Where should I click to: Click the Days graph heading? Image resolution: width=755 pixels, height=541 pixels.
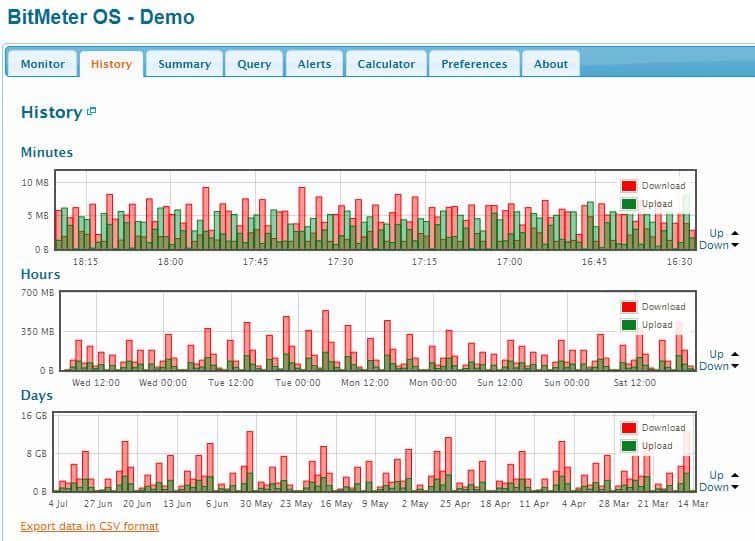37,396
